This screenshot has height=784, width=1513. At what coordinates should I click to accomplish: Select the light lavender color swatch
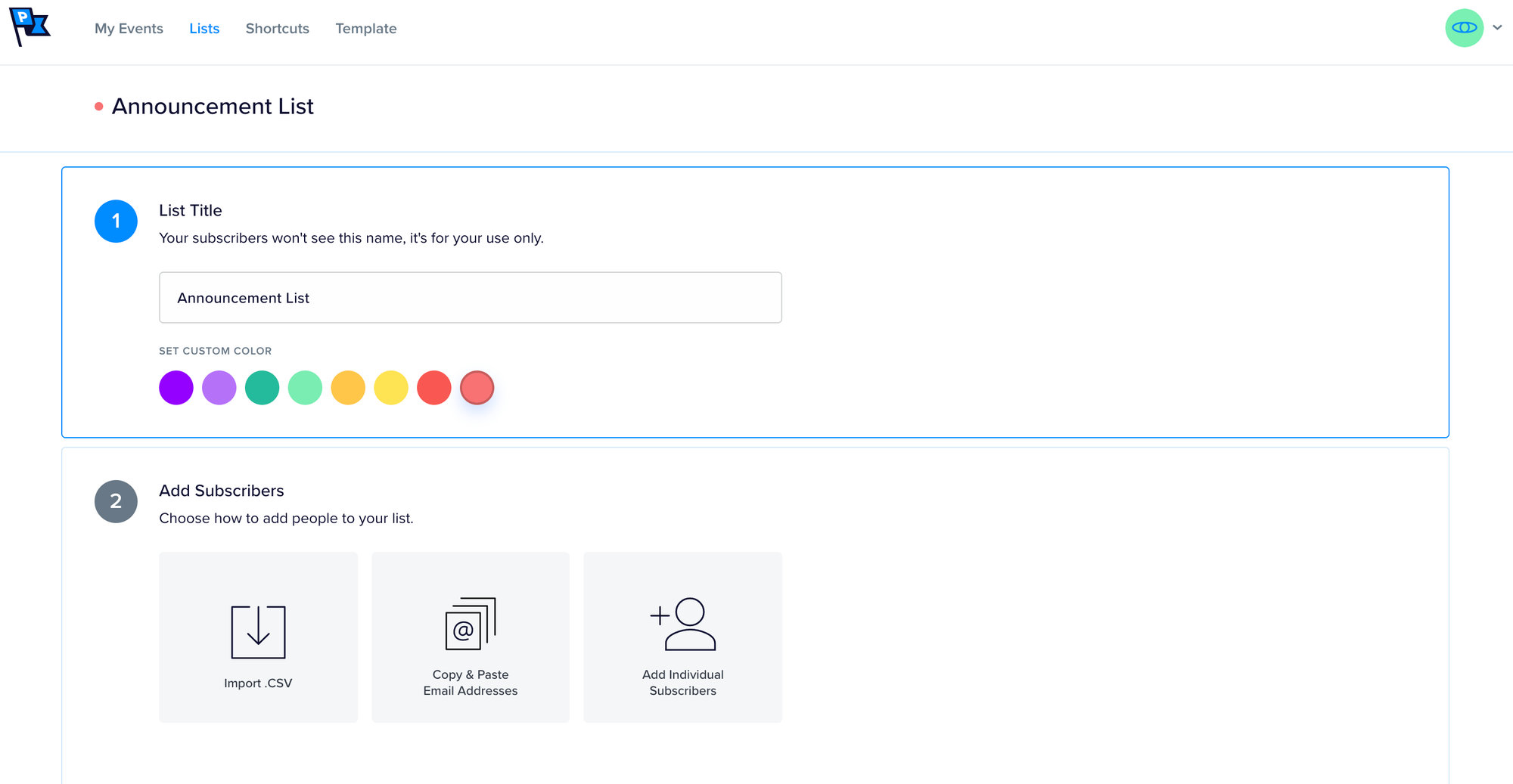pos(219,388)
